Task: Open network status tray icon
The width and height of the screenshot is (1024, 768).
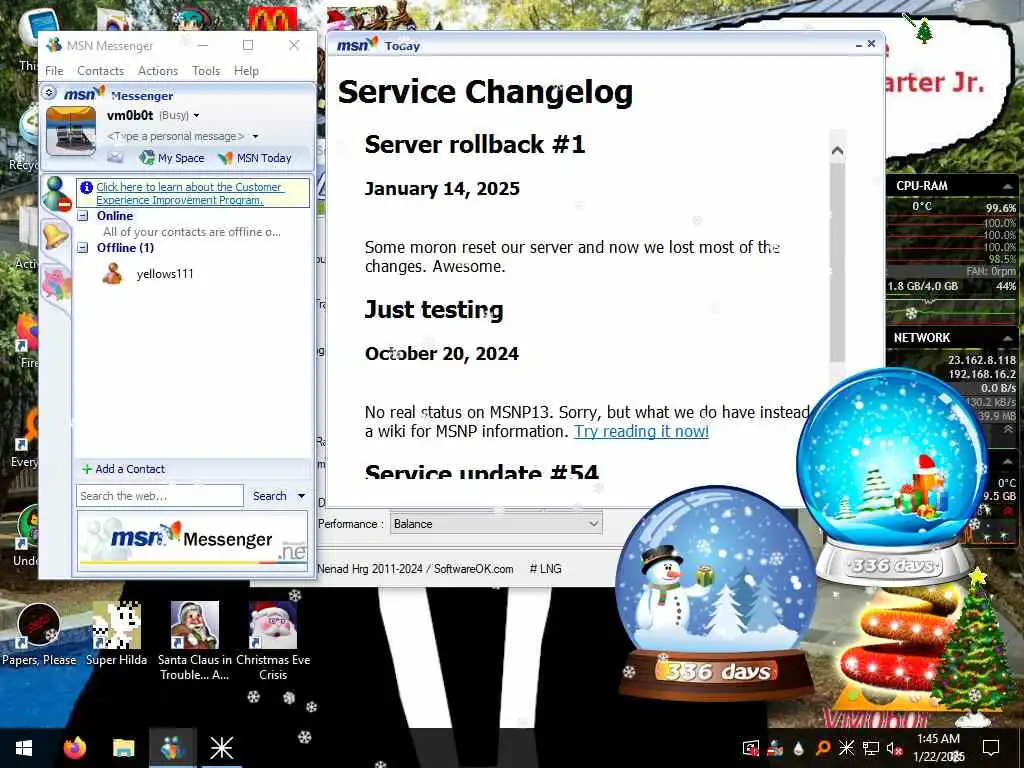Action: (x=871, y=748)
